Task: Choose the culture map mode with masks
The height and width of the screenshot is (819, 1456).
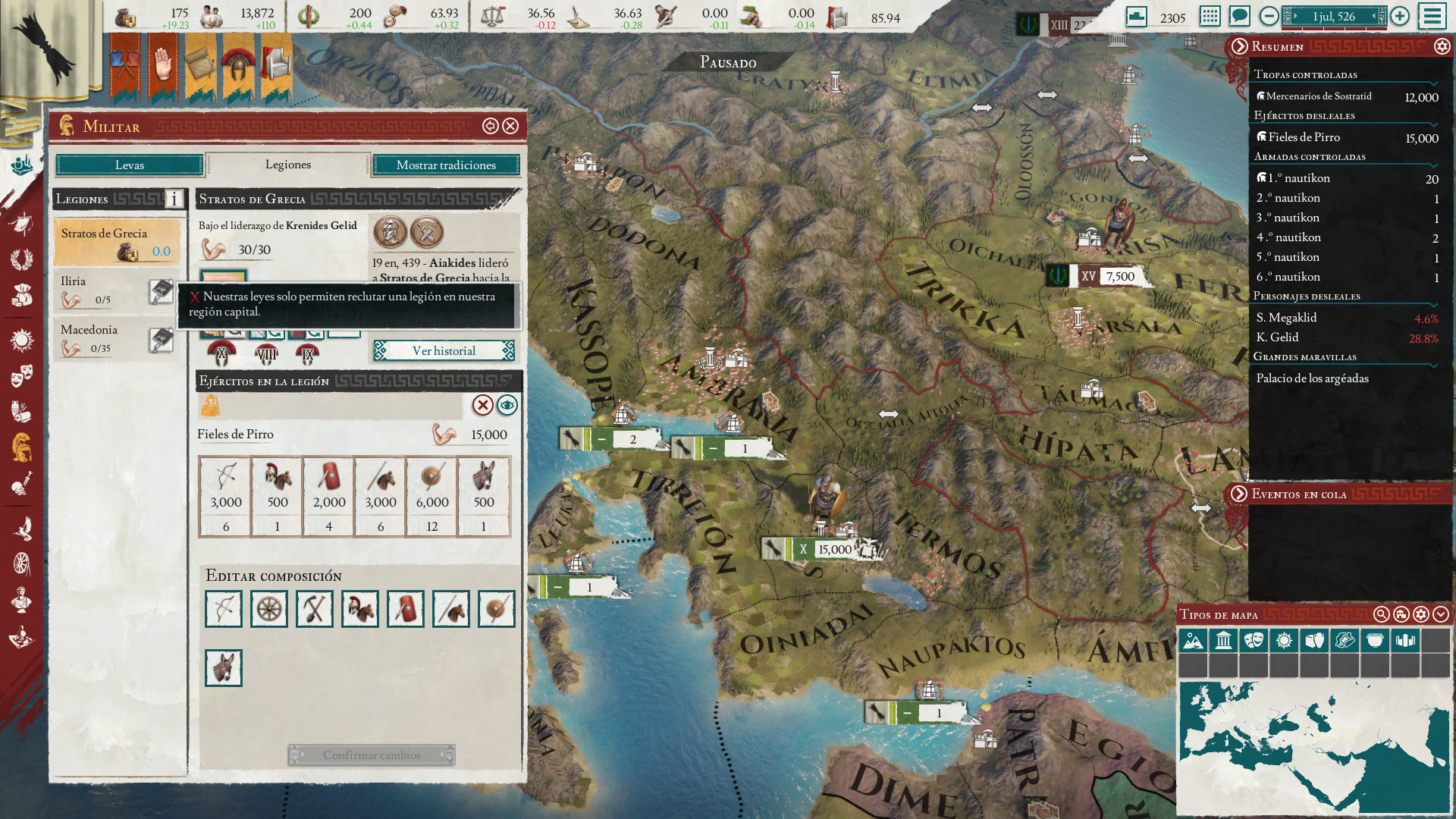Action: click(1254, 641)
